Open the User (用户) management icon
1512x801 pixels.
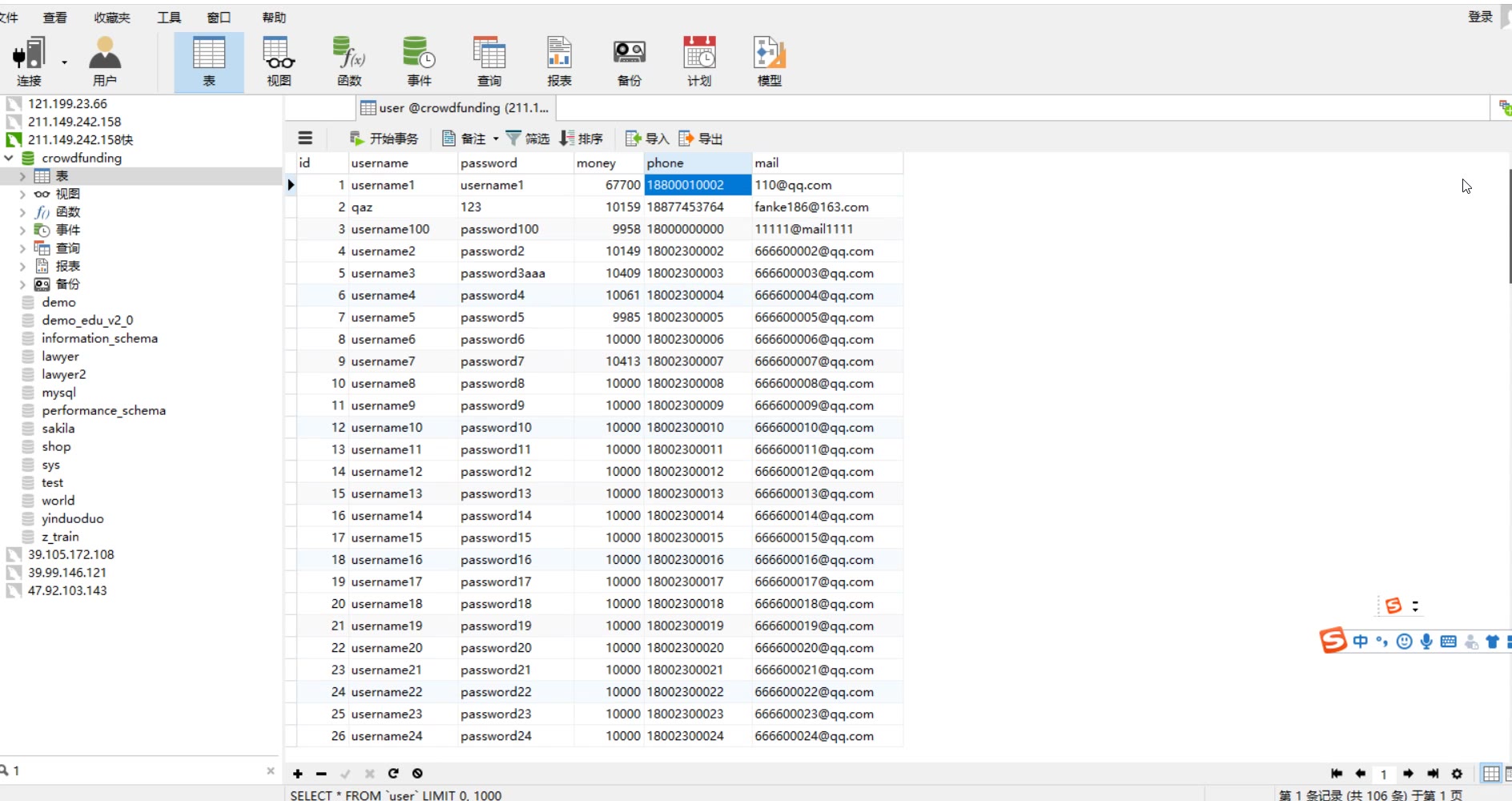click(104, 61)
